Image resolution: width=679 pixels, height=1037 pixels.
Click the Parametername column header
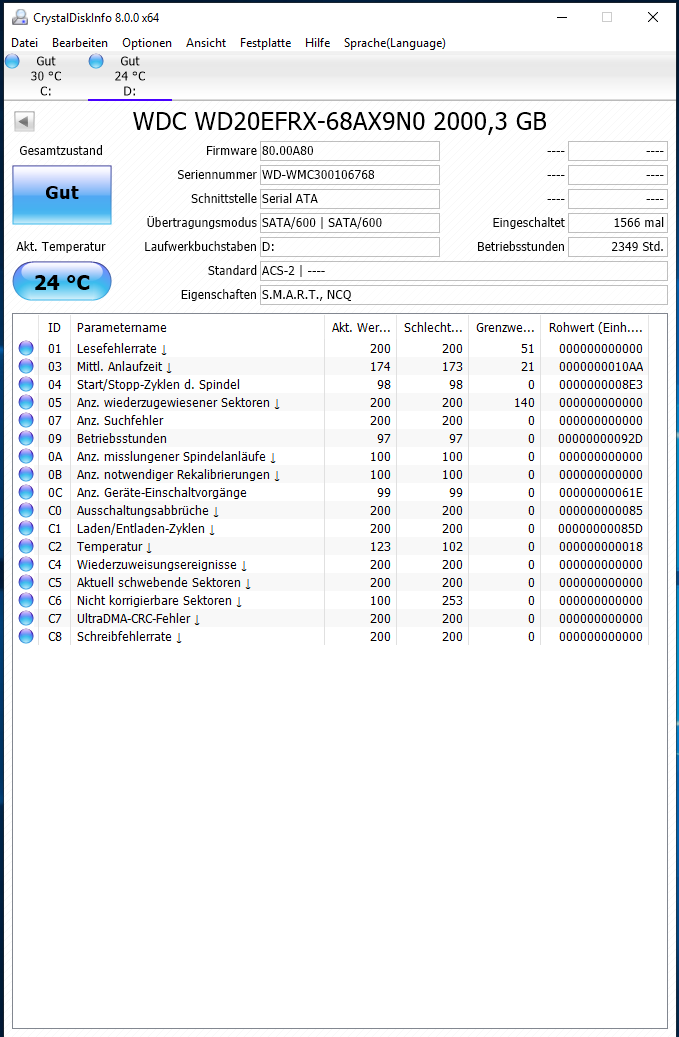197,327
